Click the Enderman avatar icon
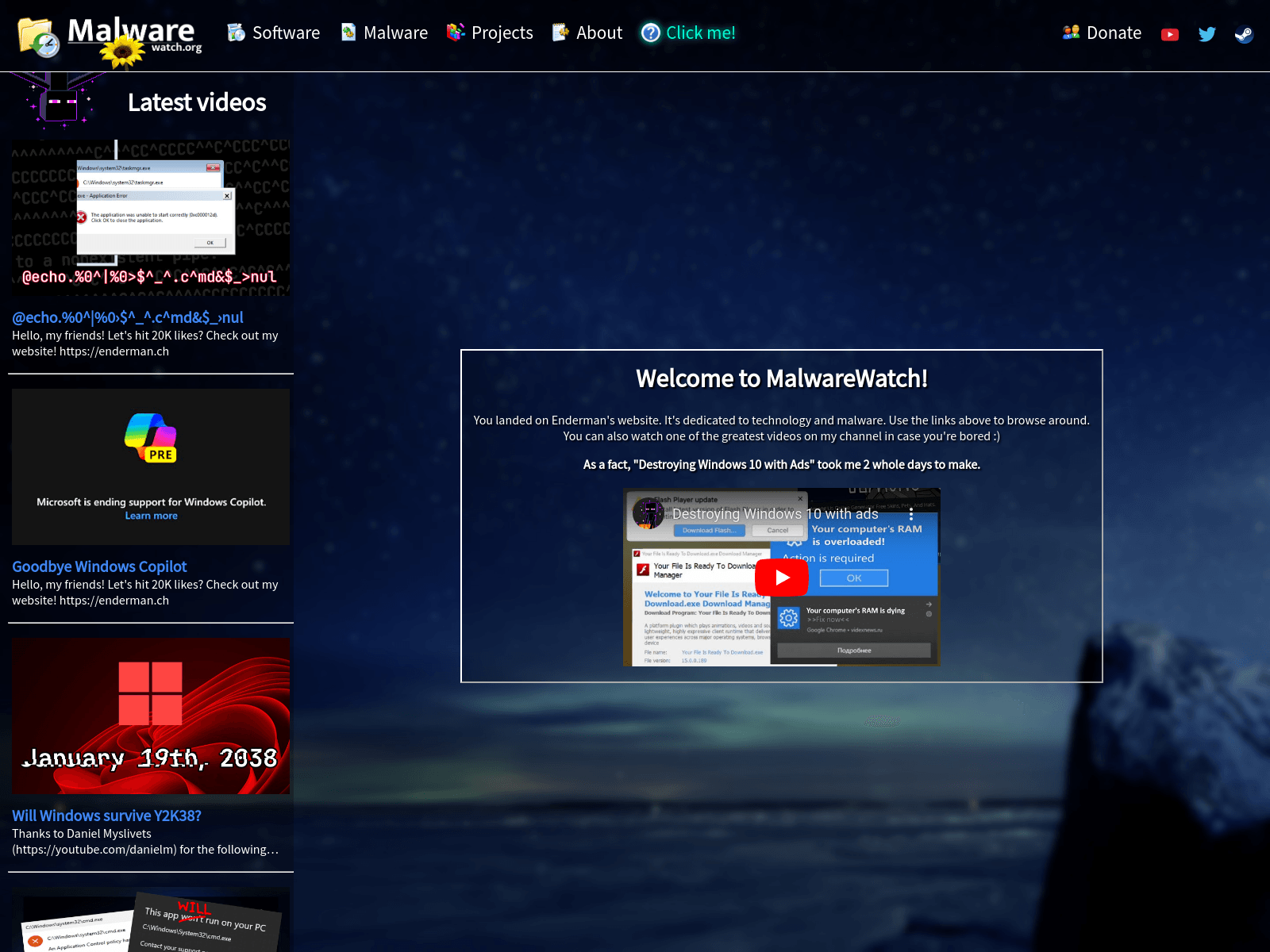 pyautogui.click(x=60, y=102)
